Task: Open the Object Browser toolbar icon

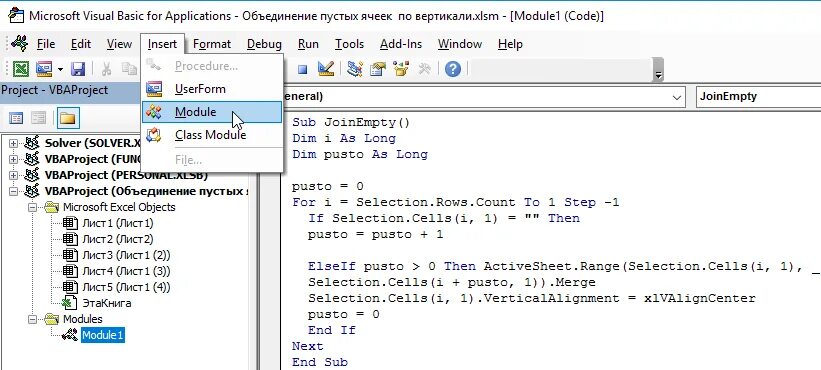Action: click(401, 69)
